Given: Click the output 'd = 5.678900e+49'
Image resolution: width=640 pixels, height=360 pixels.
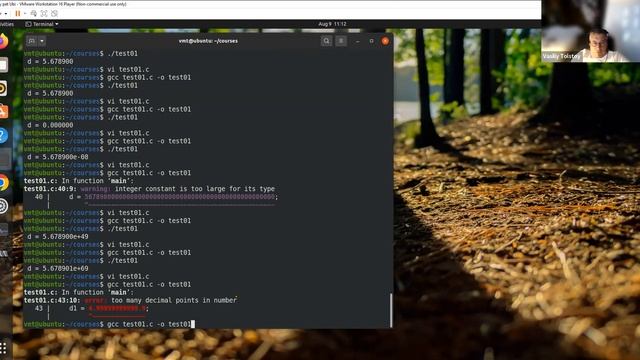Looking at the screenshot, I should pos(58,236).
